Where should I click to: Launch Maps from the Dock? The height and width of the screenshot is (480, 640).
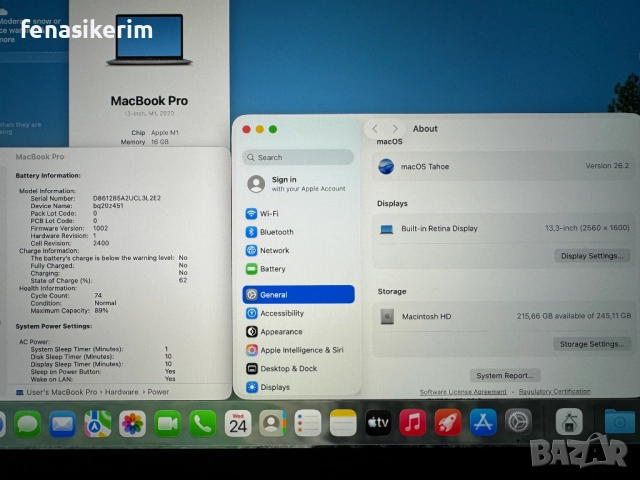pyautogui.click(x=98, y=424)
